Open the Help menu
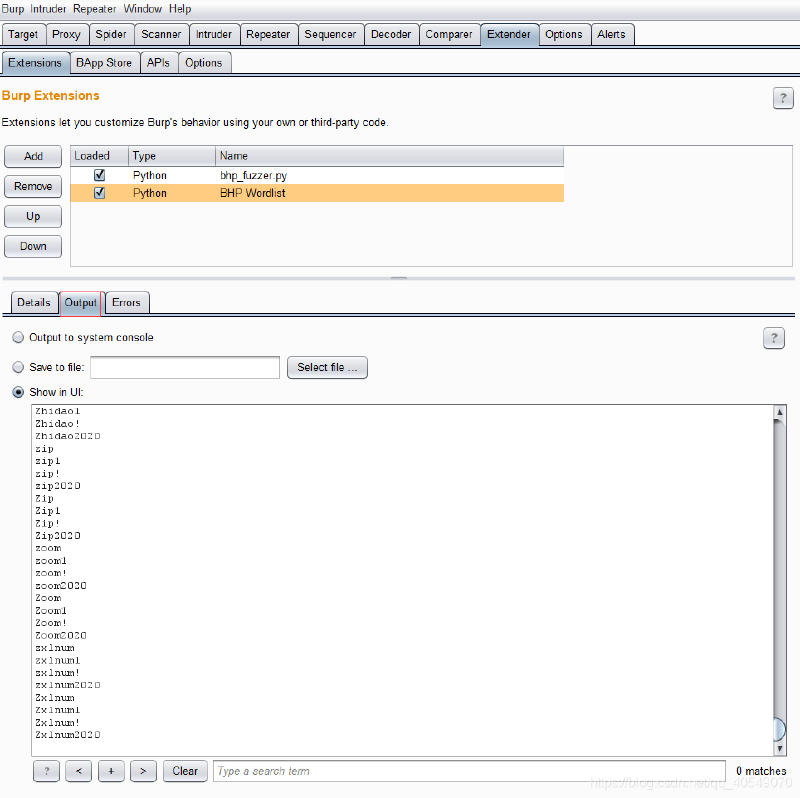Viewport: 800px width, 798px height. pos(180,9)
